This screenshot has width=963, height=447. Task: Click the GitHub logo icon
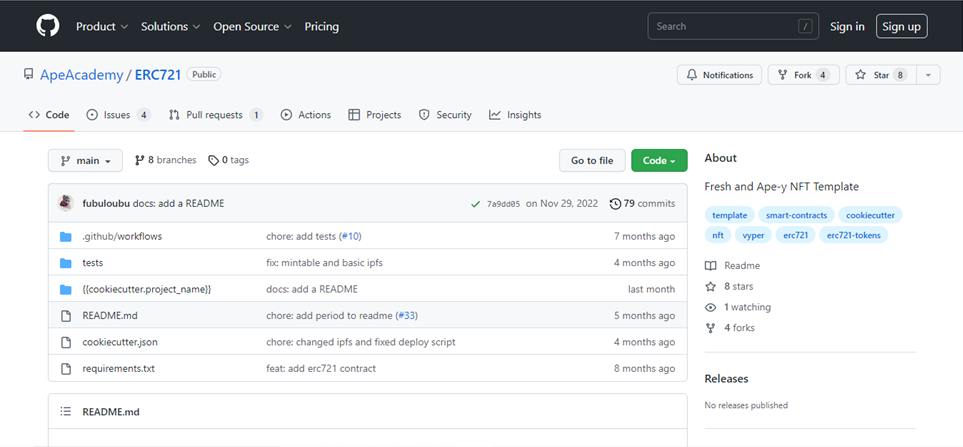pyautogui.click(x=48, y=26)
